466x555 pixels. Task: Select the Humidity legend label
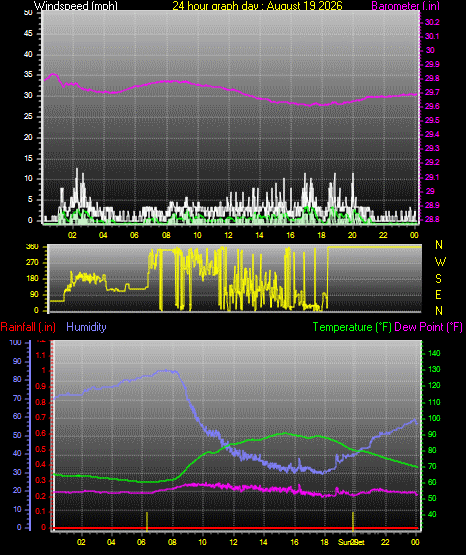coord(86,327)
